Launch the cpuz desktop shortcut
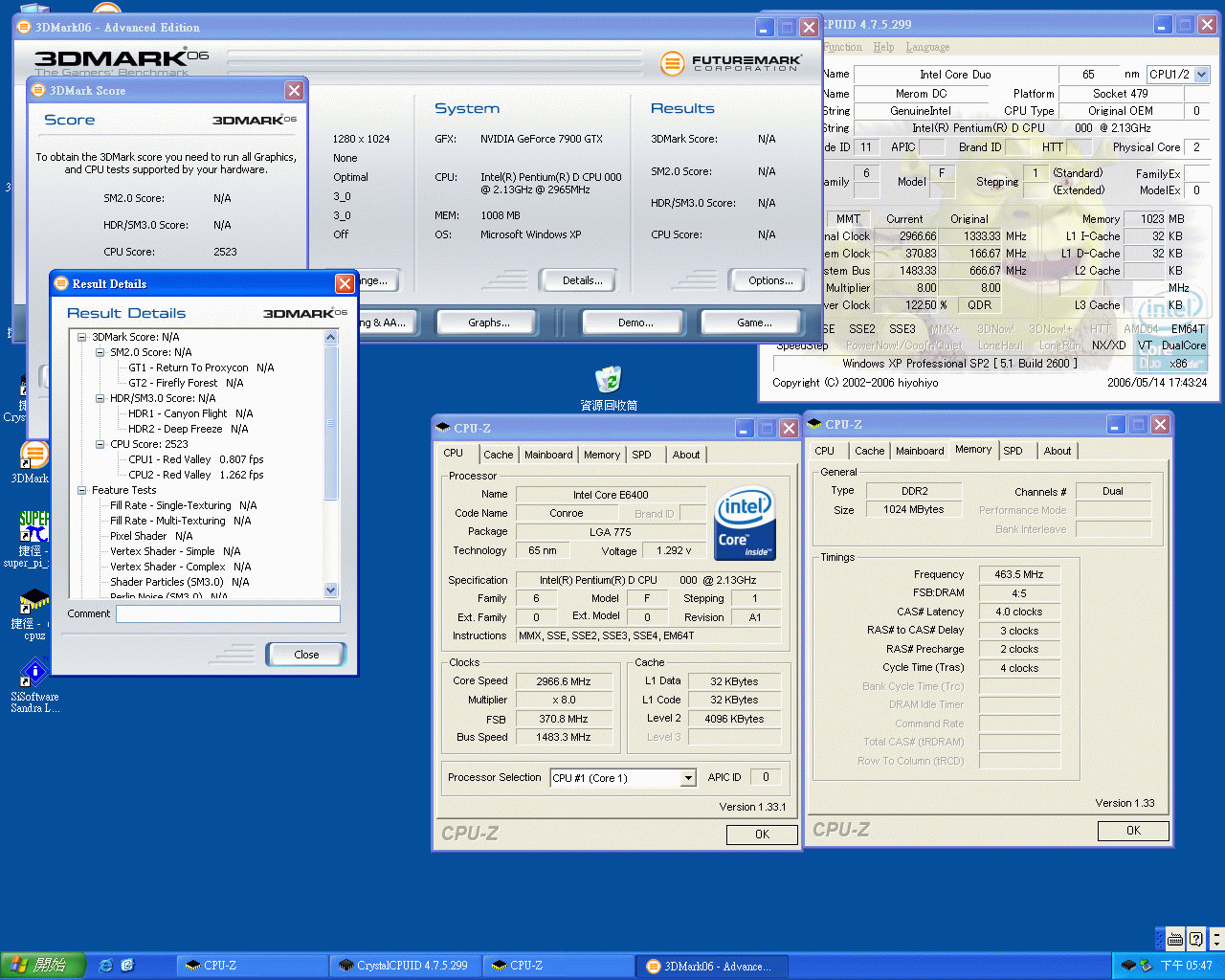The image size is (1225, 980). [33, 601]
